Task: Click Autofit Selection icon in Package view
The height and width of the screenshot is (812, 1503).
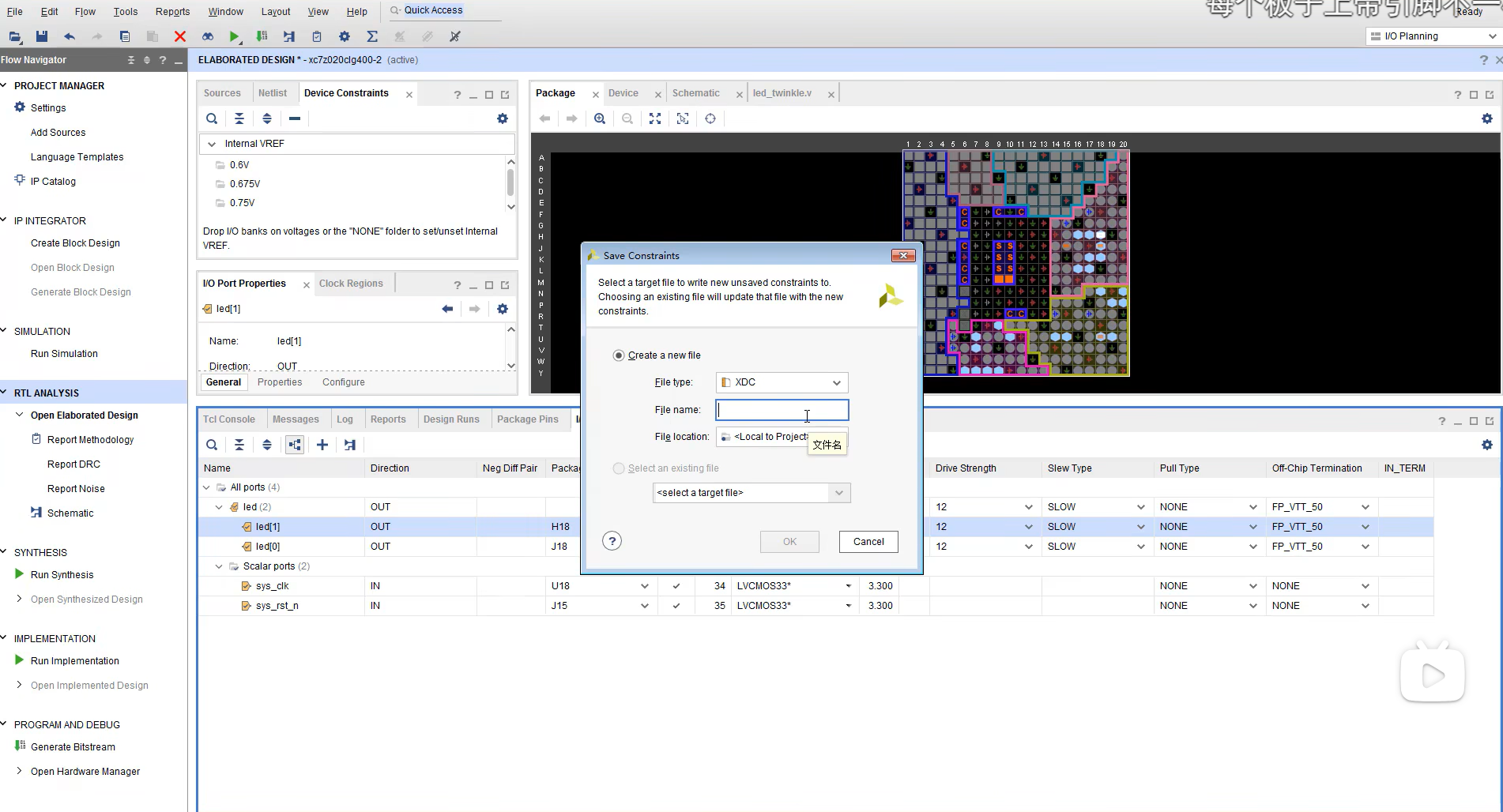Action: pyautogui.click(x=683, y=118)
